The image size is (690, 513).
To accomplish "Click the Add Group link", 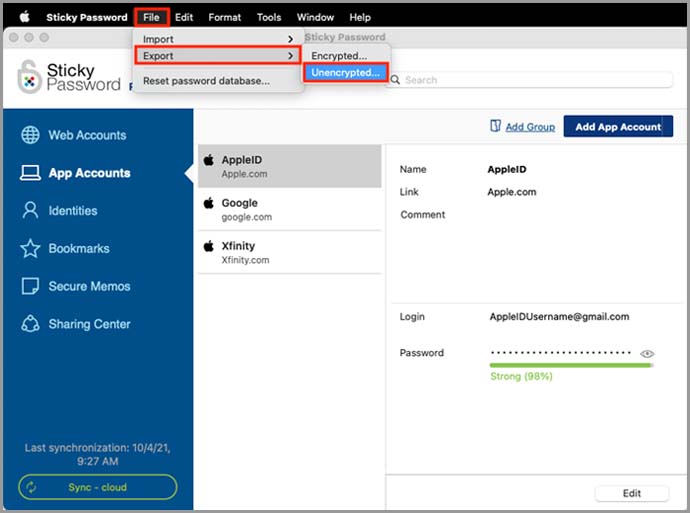I will click(530, 127).
